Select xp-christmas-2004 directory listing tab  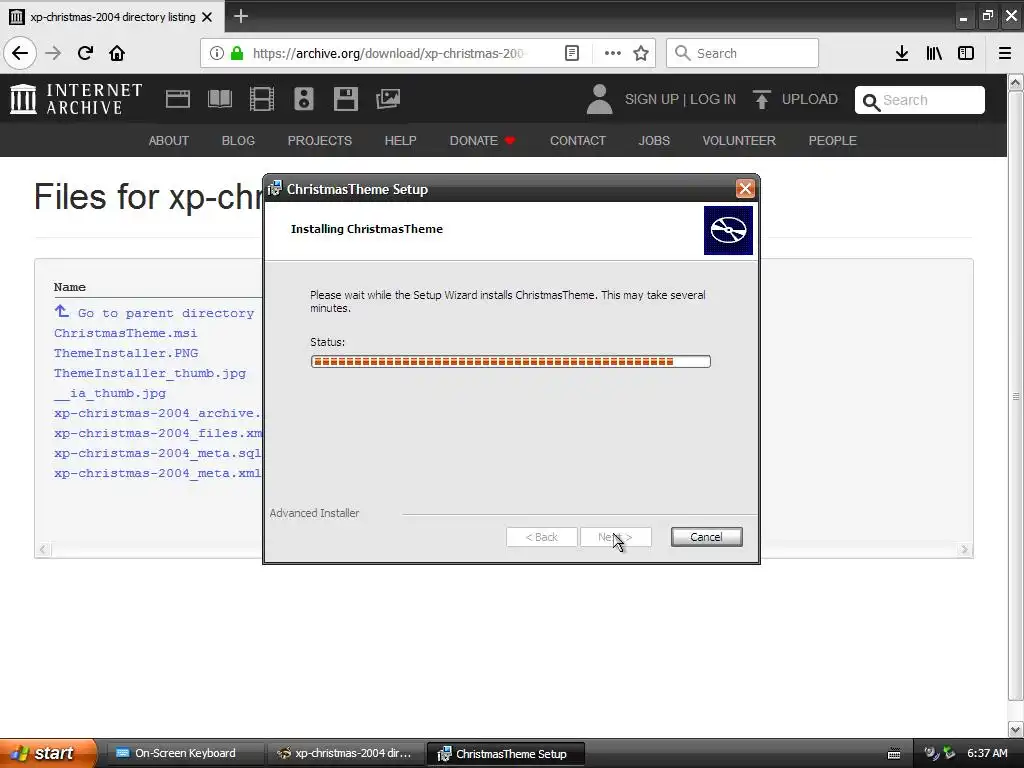[112, 17]
